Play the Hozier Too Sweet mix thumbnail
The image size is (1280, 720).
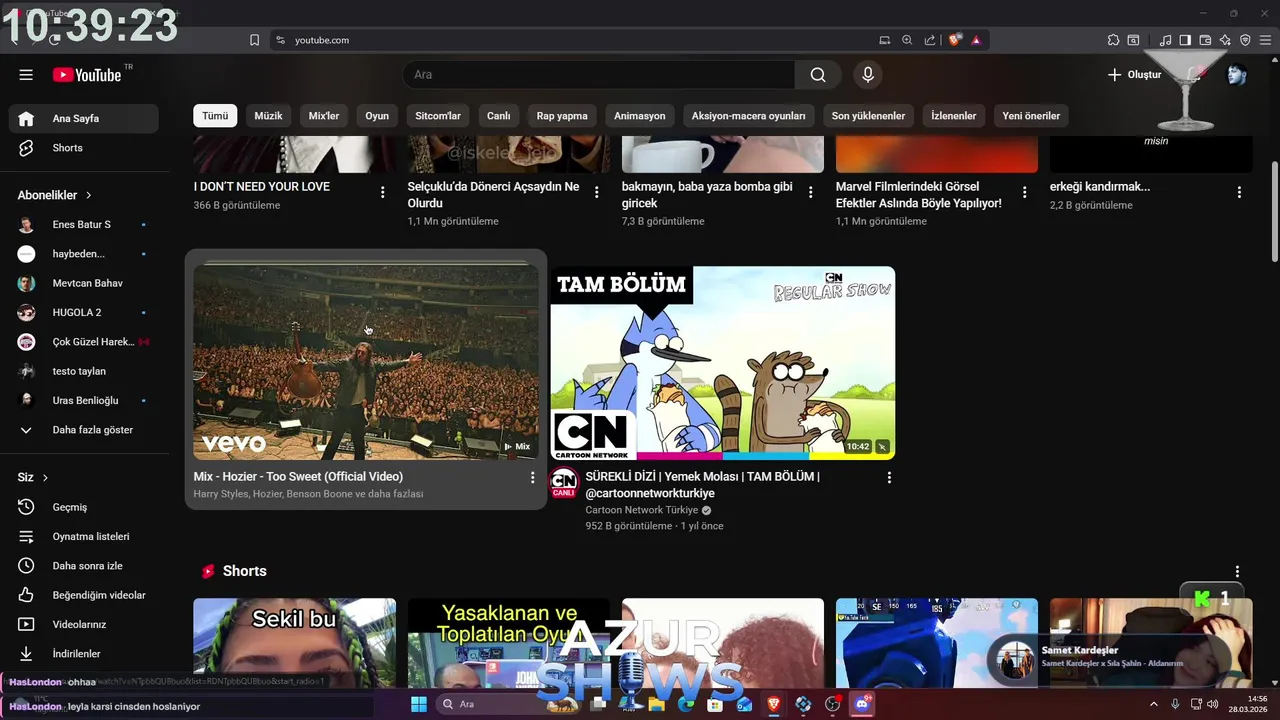pyautogui.click(x=366, y=362)
